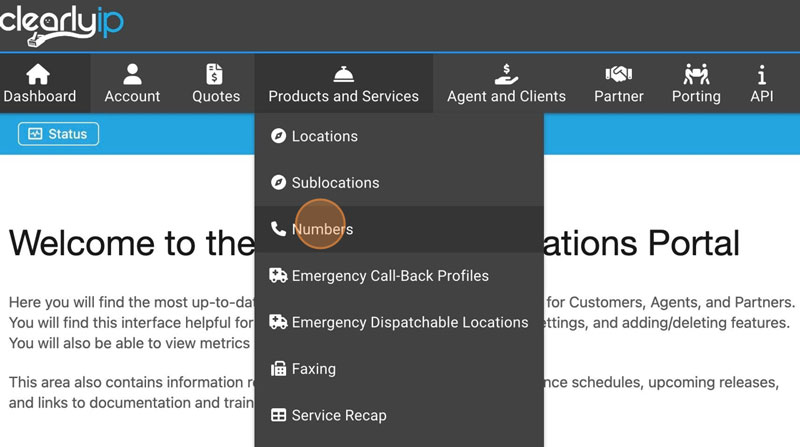The image size is (800, 447).
Task: Choose Emergency Call-Back Profiles menu entry
Action: pos(390,276)
